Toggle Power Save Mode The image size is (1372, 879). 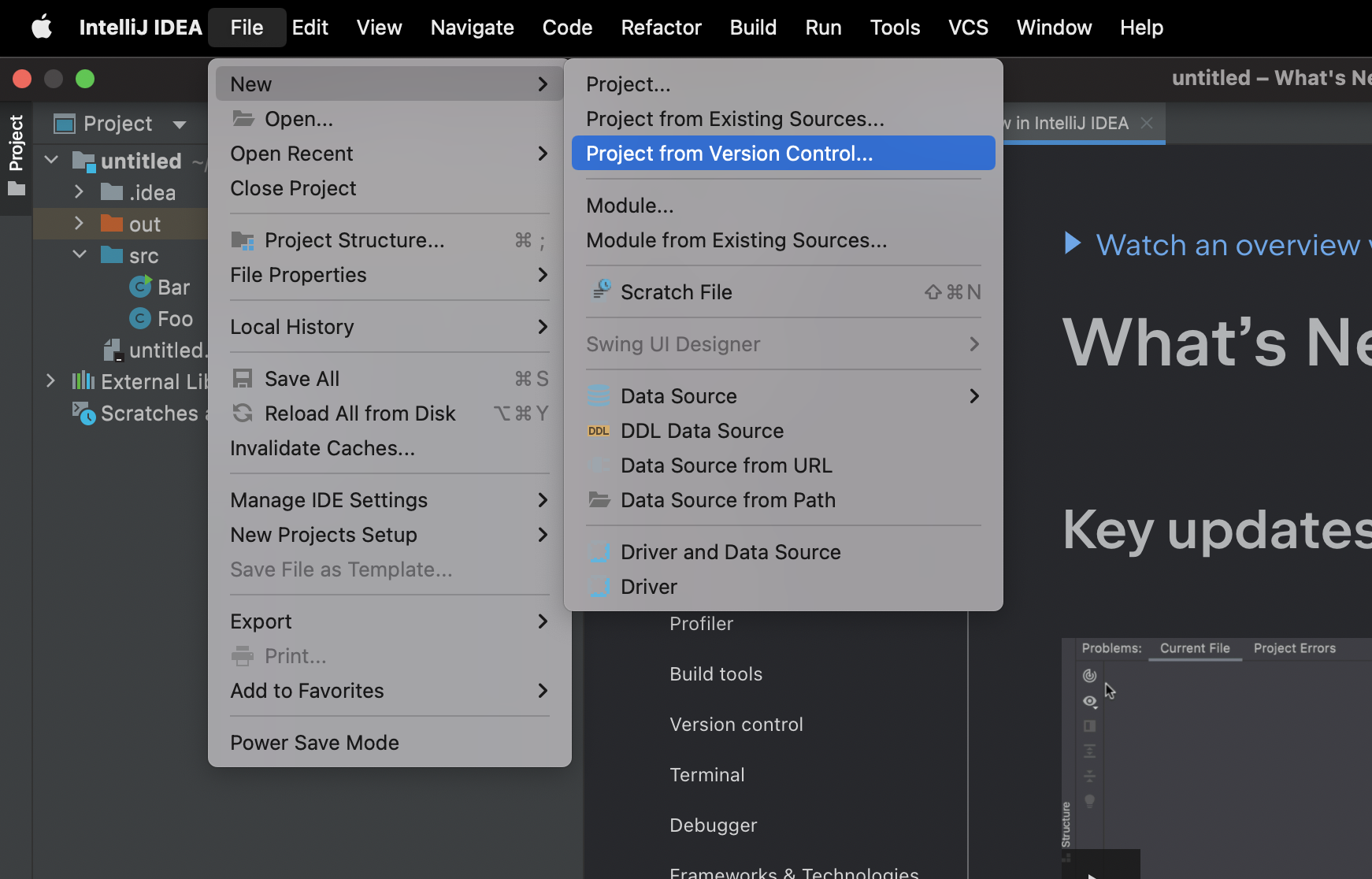coord(314,743)
